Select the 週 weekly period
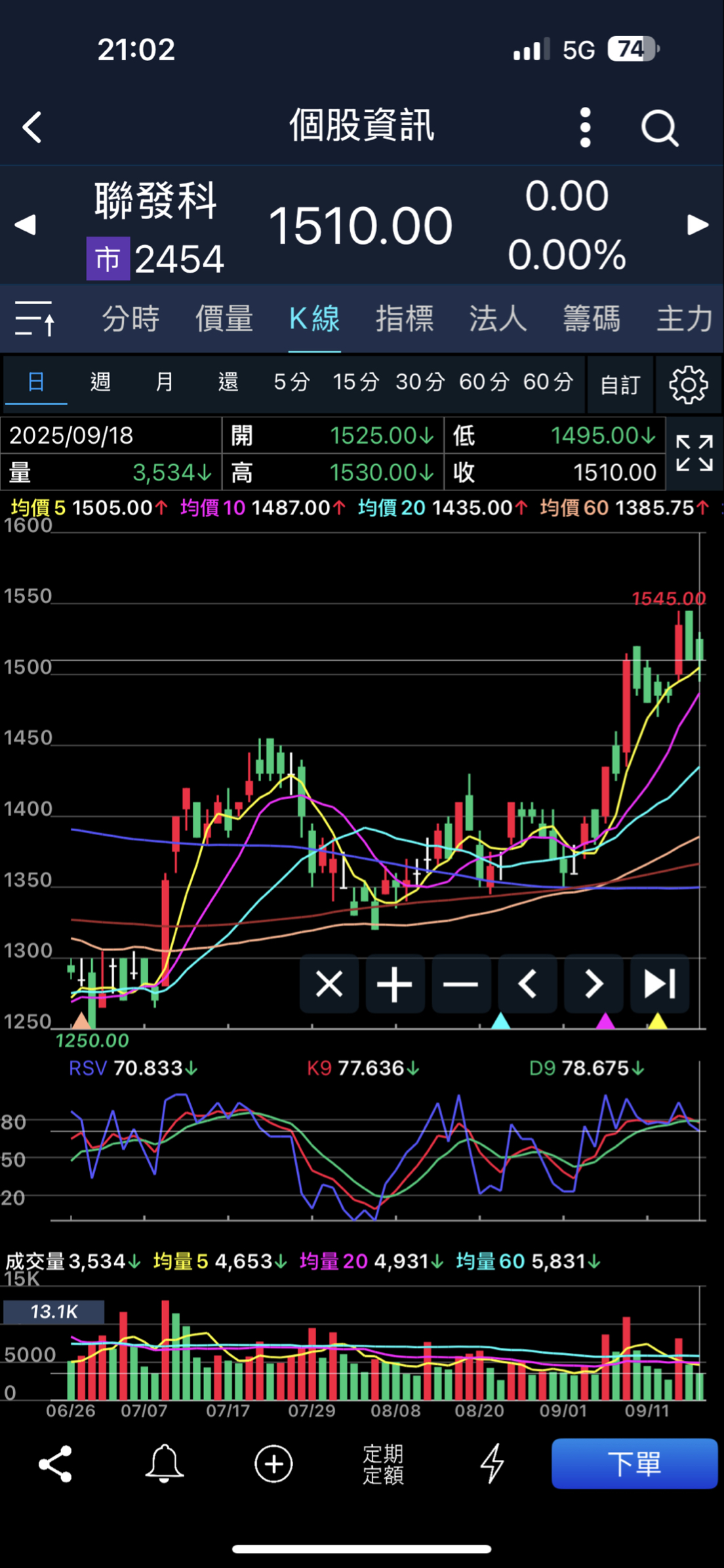Screen dimensions: 724x1568 point(100,382)
